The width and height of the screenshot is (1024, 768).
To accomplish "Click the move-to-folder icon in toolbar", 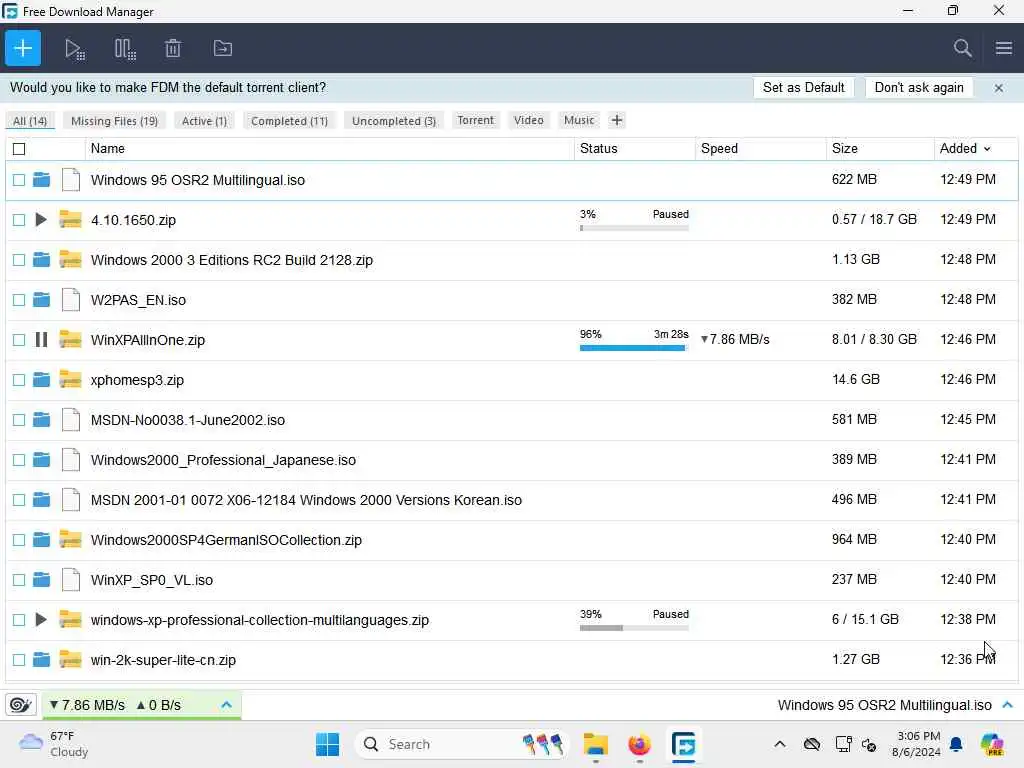I will [223, 48].
